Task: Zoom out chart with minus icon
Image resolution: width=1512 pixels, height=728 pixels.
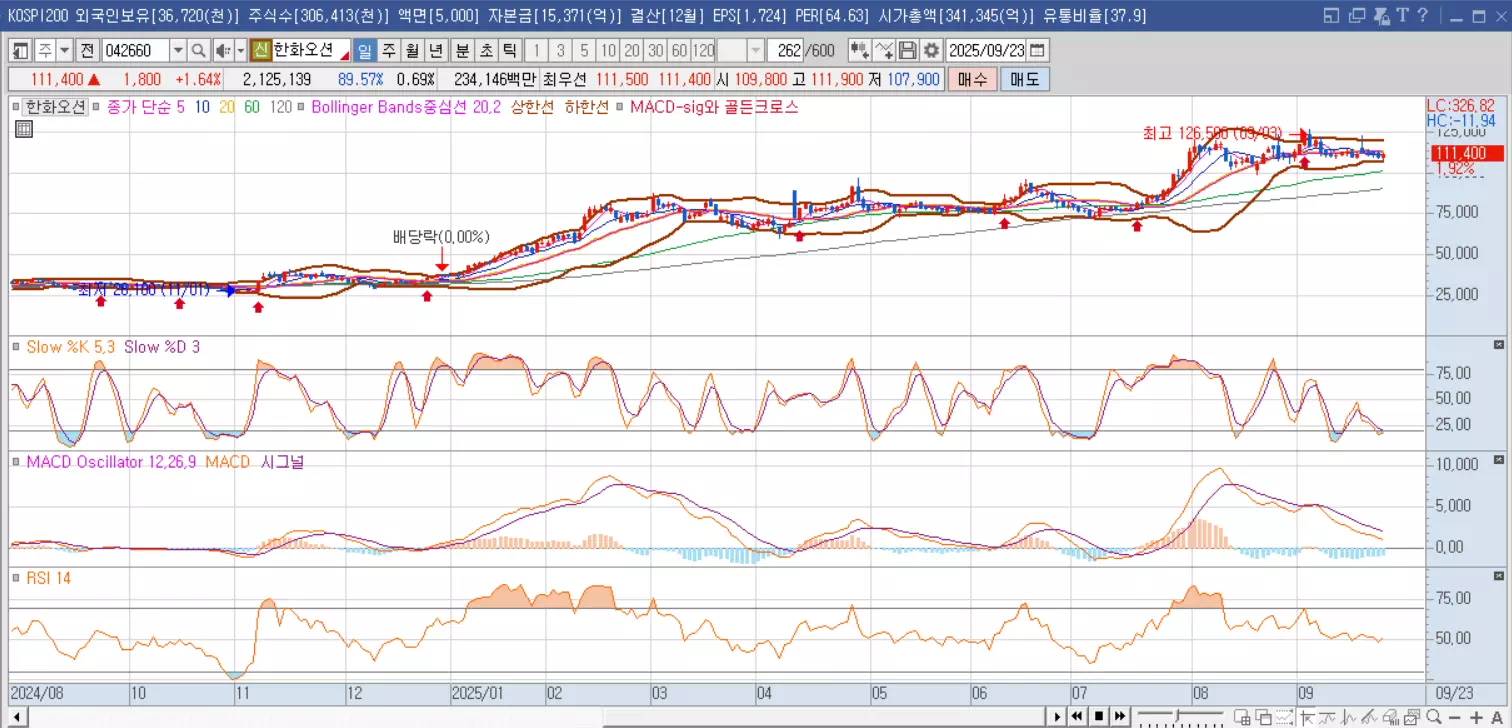Action: 1454,717
